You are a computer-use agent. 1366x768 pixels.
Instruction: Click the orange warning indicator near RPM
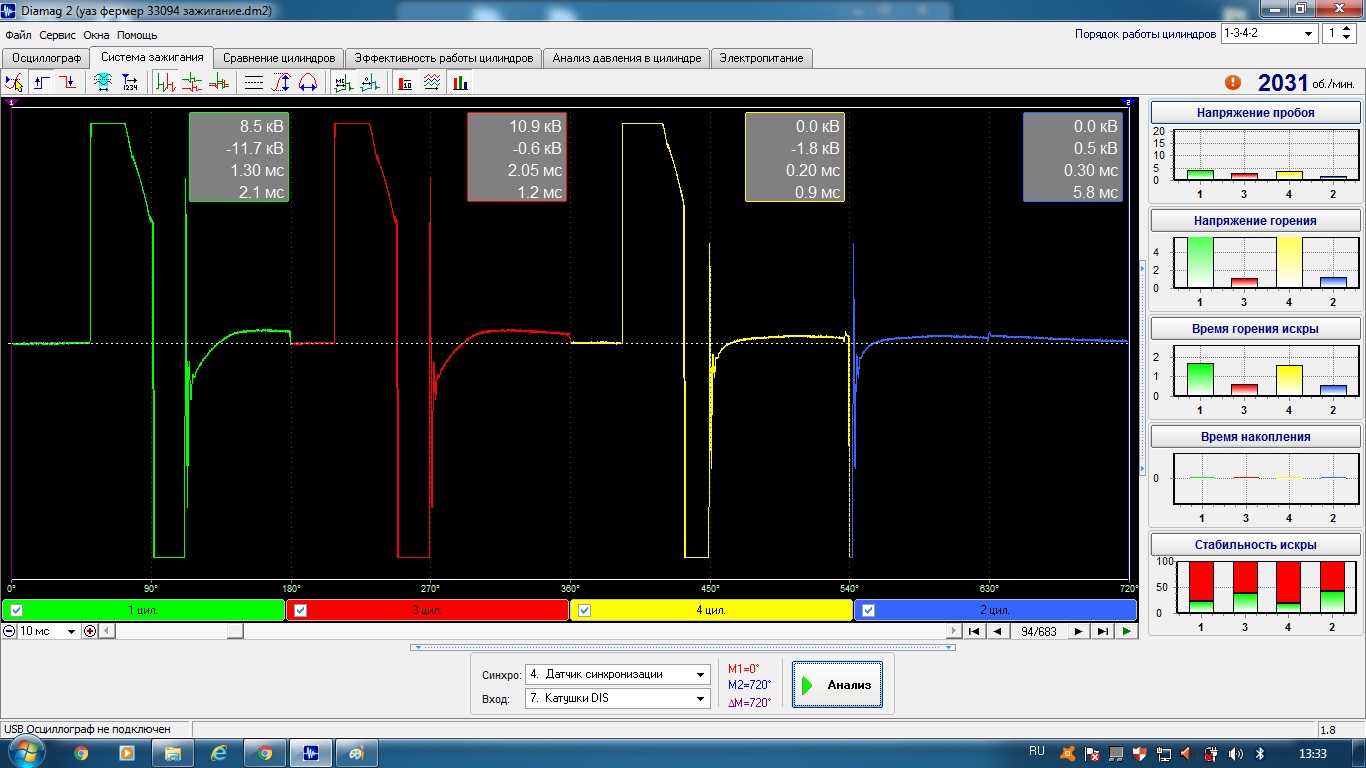pos(1233,83)
